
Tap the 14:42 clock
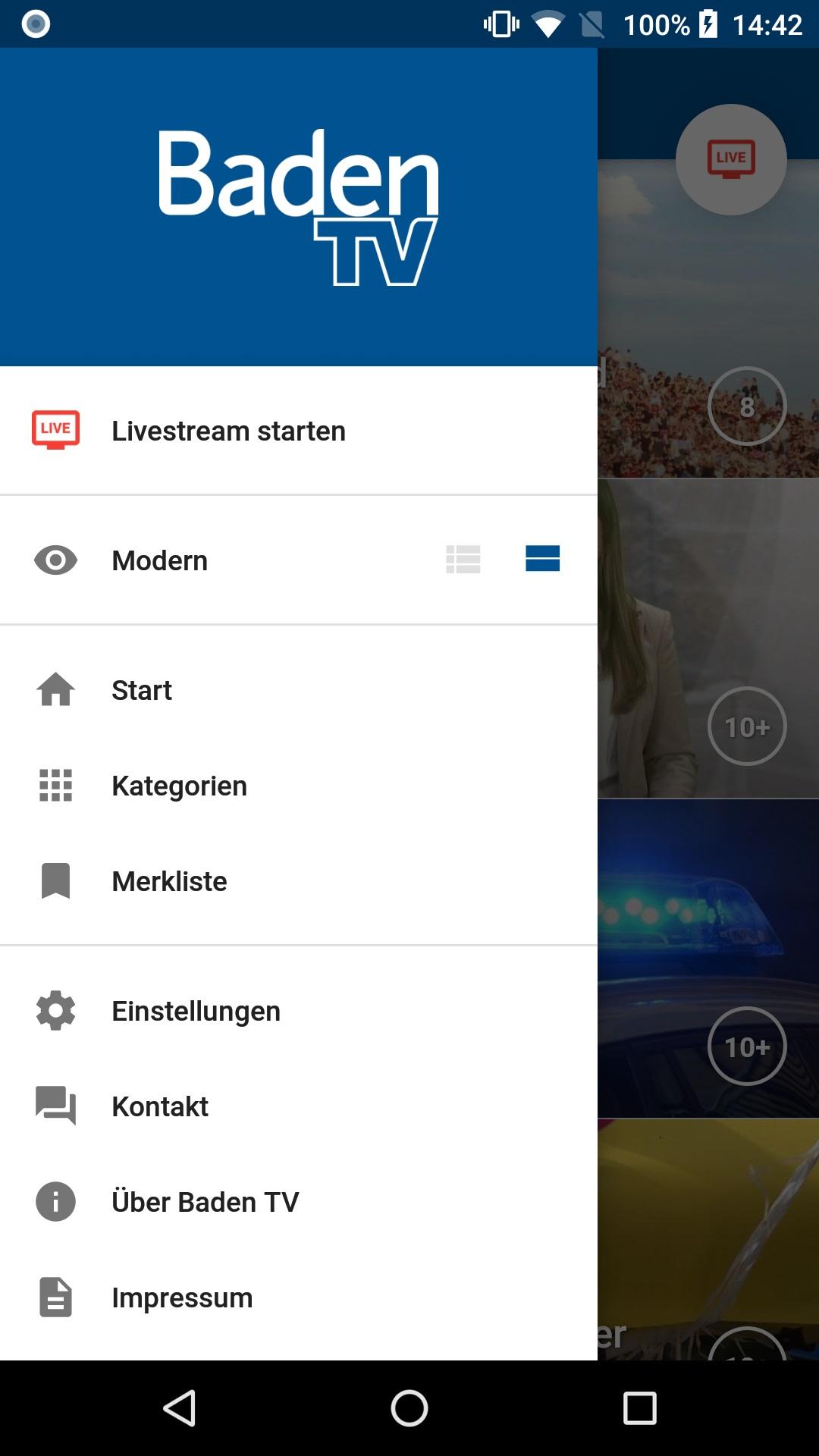[x=767, y=25]
